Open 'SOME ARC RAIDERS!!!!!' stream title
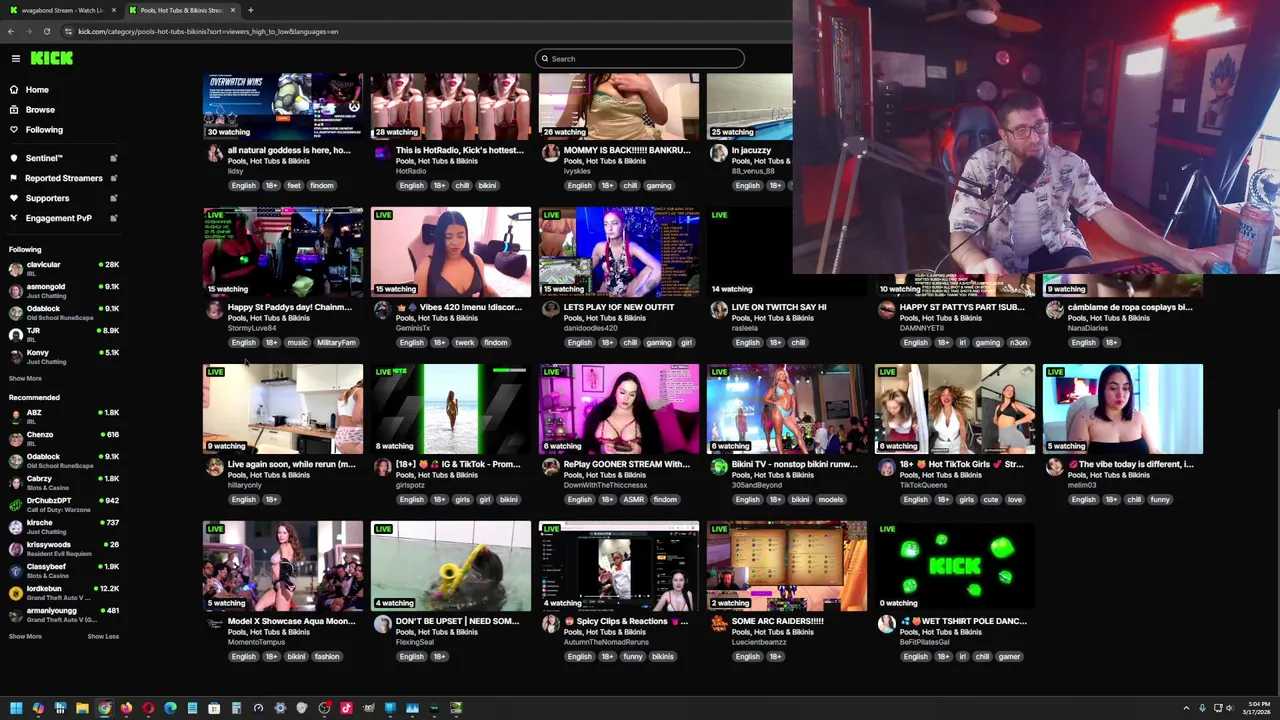1280x720 pixels. pyautogui.click(x=777, y=621)
